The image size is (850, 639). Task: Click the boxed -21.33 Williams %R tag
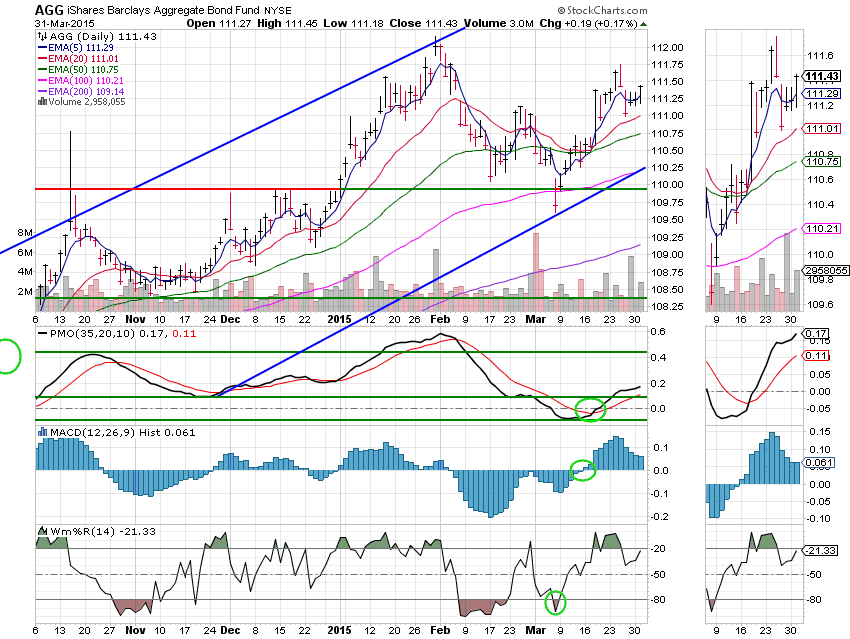(822, 550)
